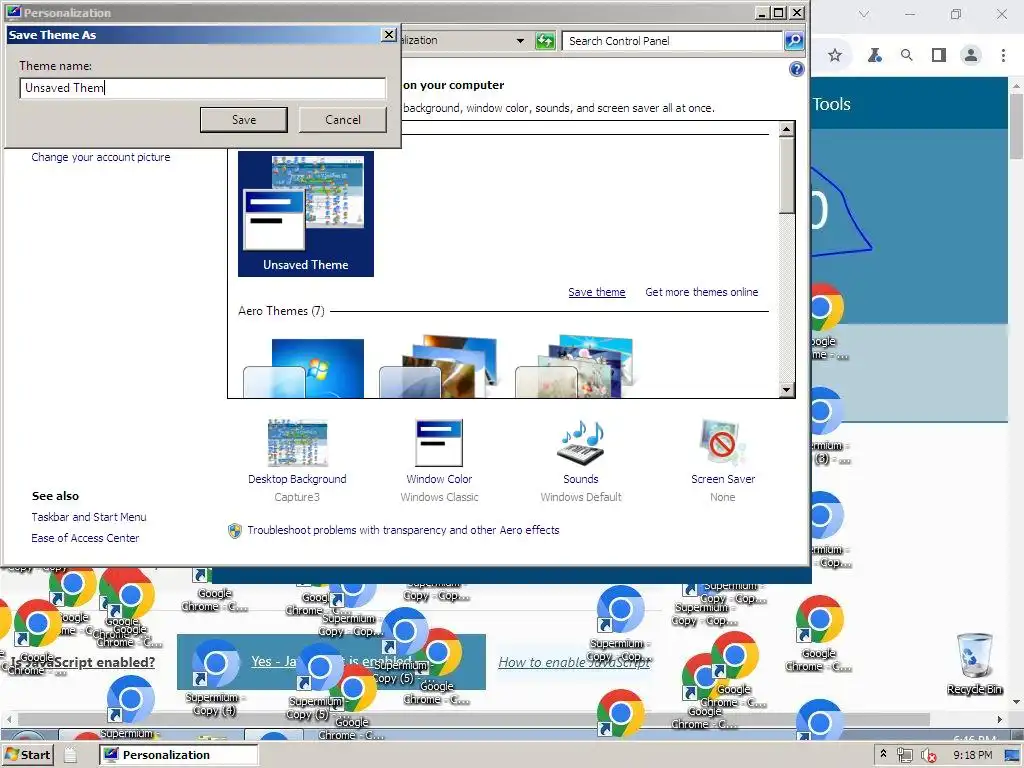Show hidden tray icons arrow
1024x768 pixels.
[883, 754]
